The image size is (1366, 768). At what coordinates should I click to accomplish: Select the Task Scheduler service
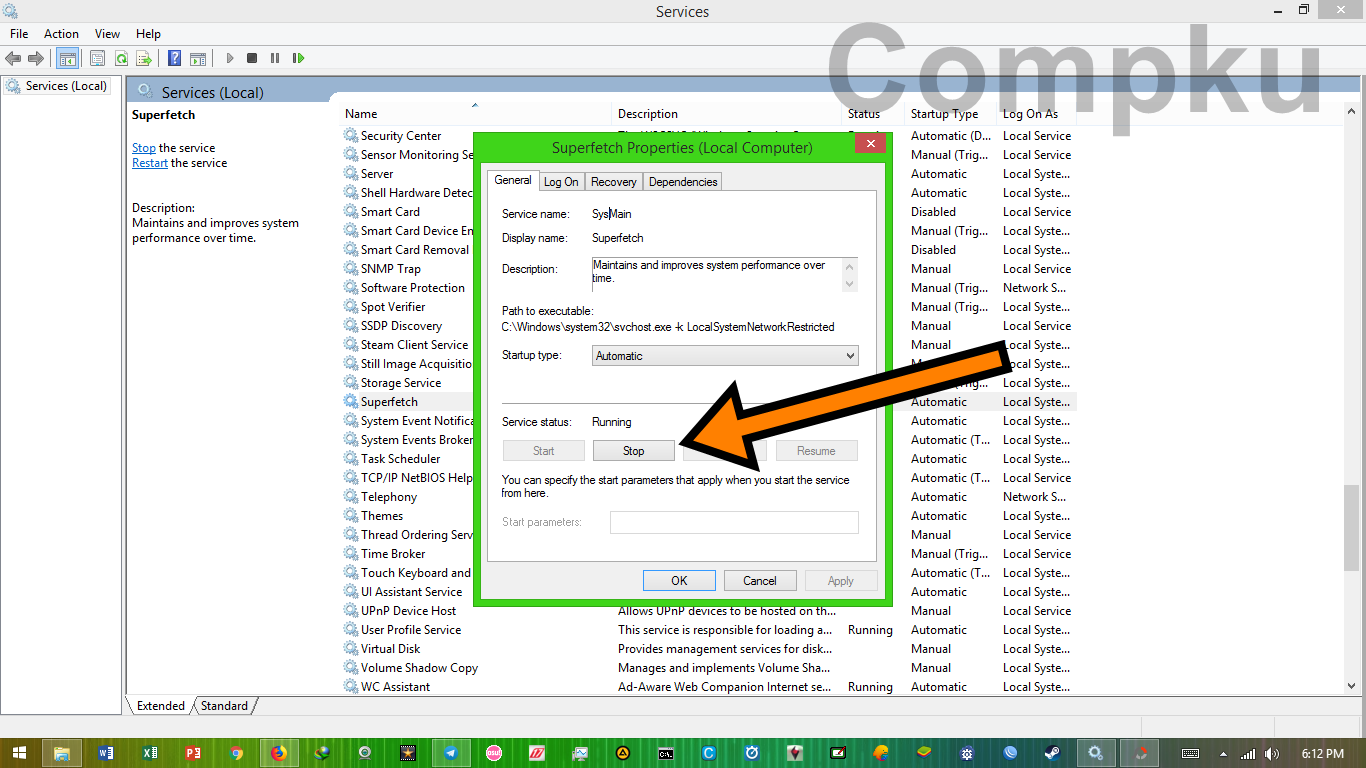tap(400, 459)
